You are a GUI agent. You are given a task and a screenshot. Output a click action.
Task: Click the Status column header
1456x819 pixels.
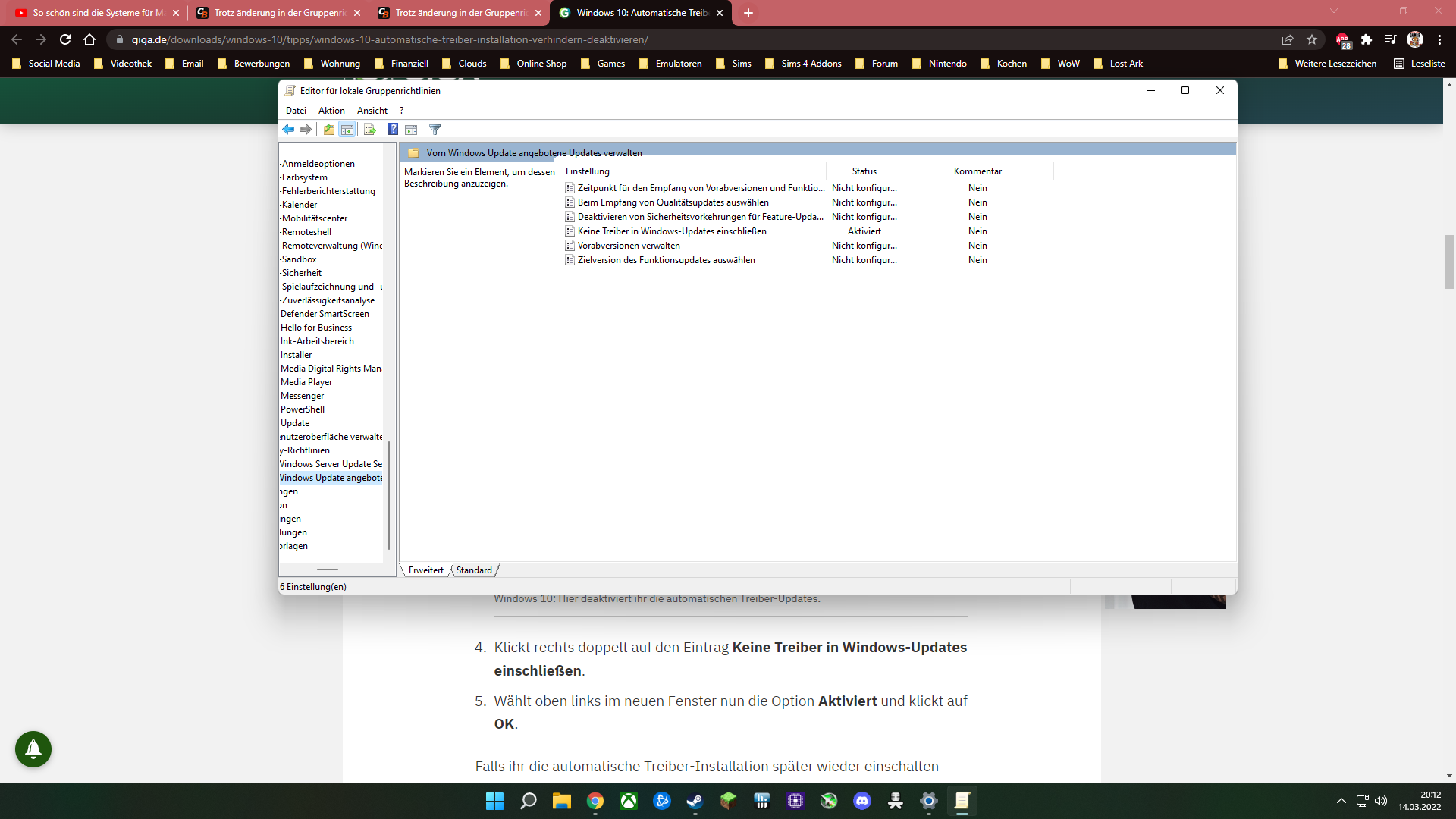(x=864, y=171)
